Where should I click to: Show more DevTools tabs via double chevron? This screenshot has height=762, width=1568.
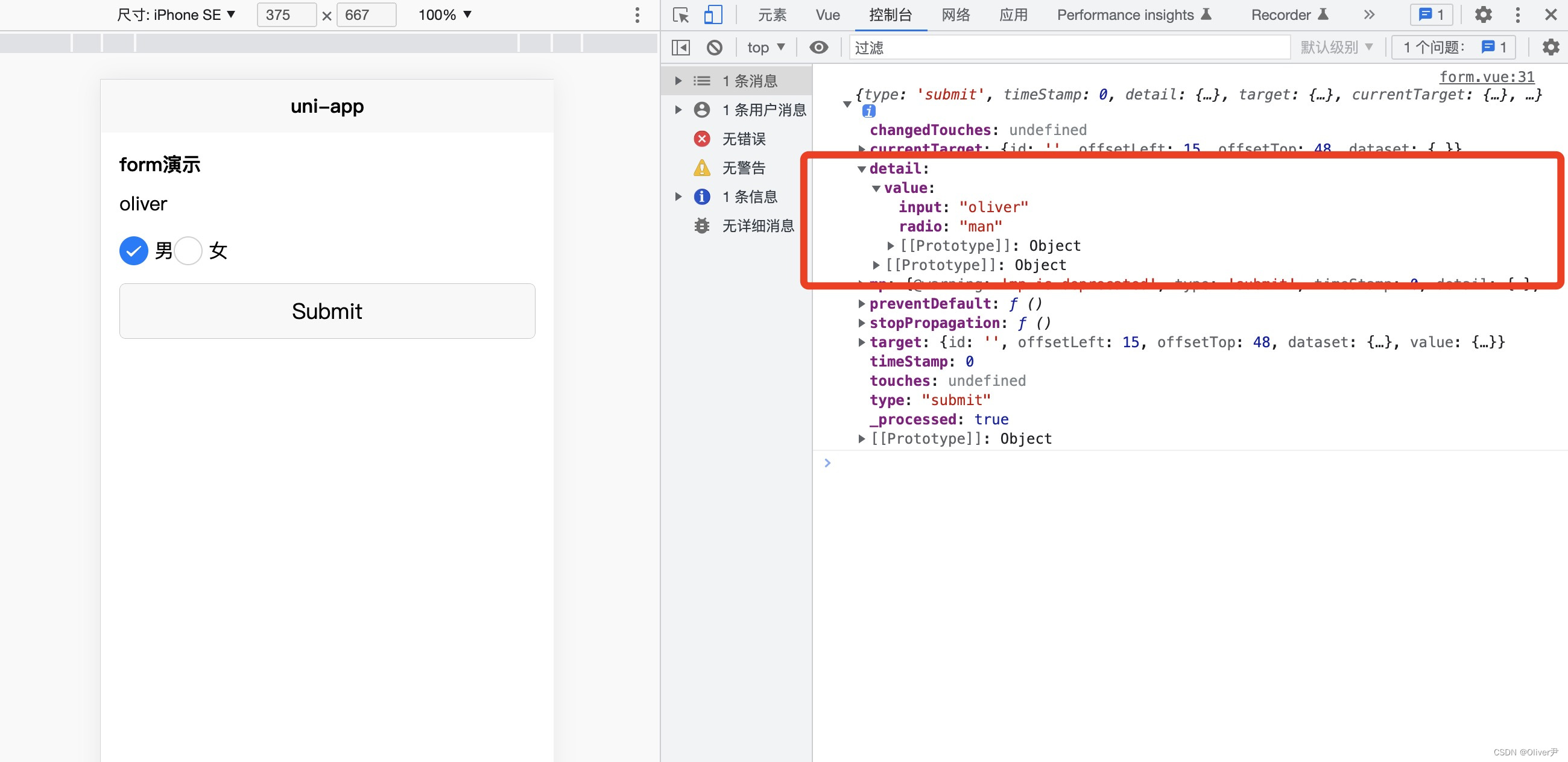click(1369, 14)
